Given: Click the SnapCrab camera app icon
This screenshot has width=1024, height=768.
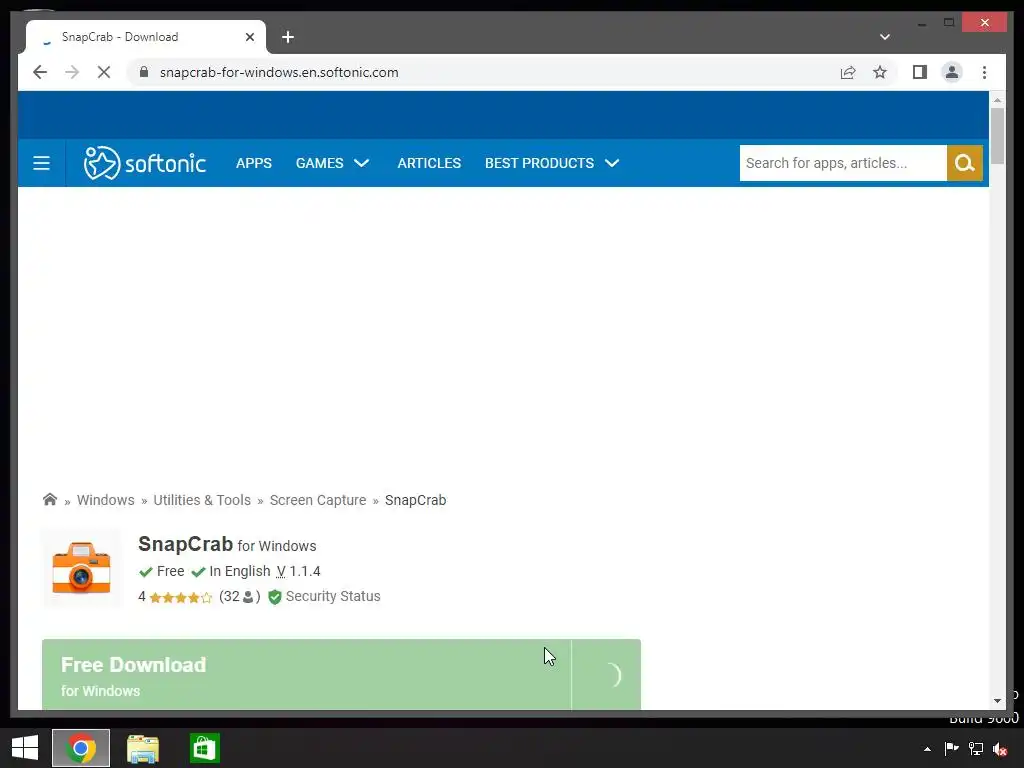Looking at the screenshot, I should [81, 568].
